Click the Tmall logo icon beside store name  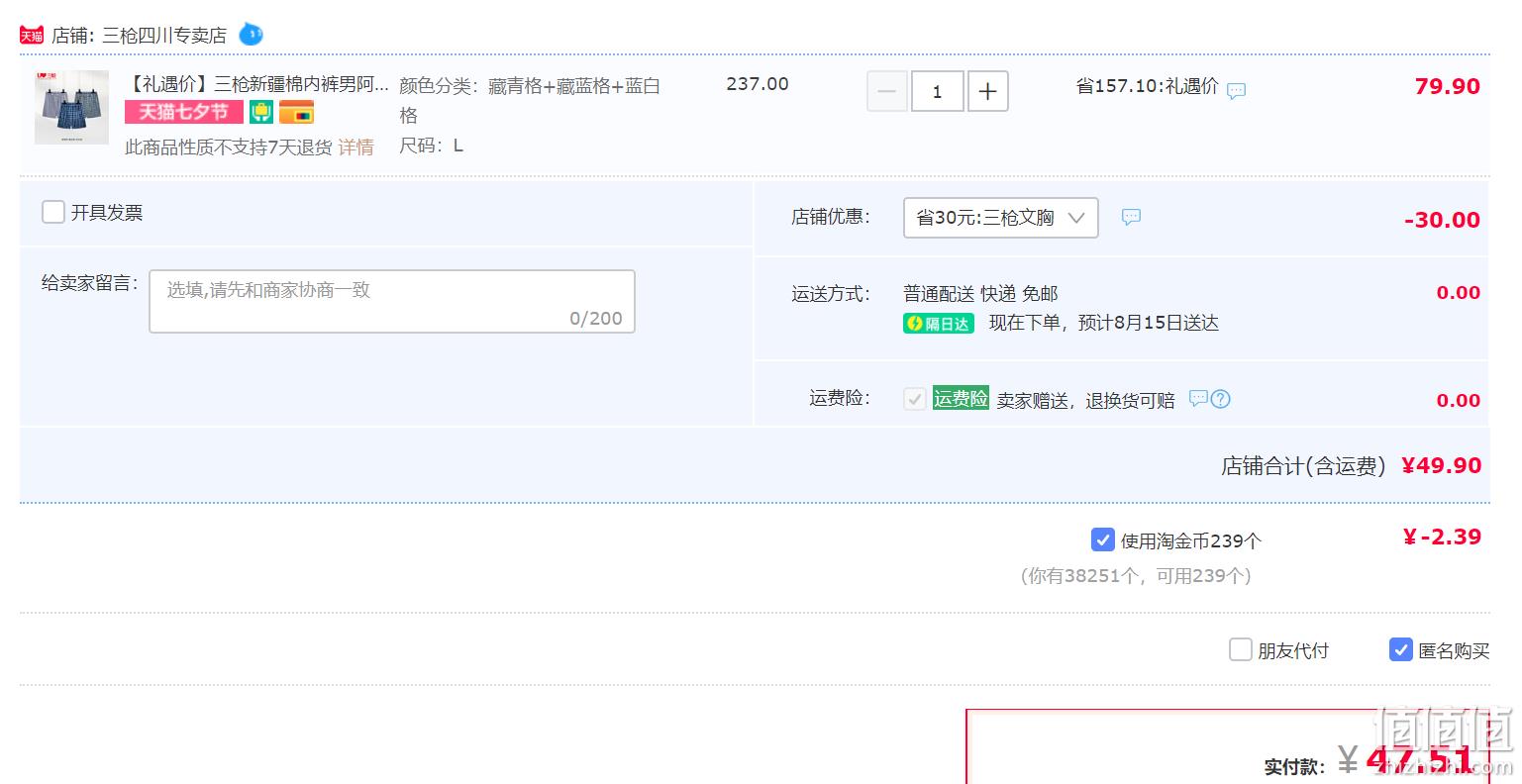32,36
